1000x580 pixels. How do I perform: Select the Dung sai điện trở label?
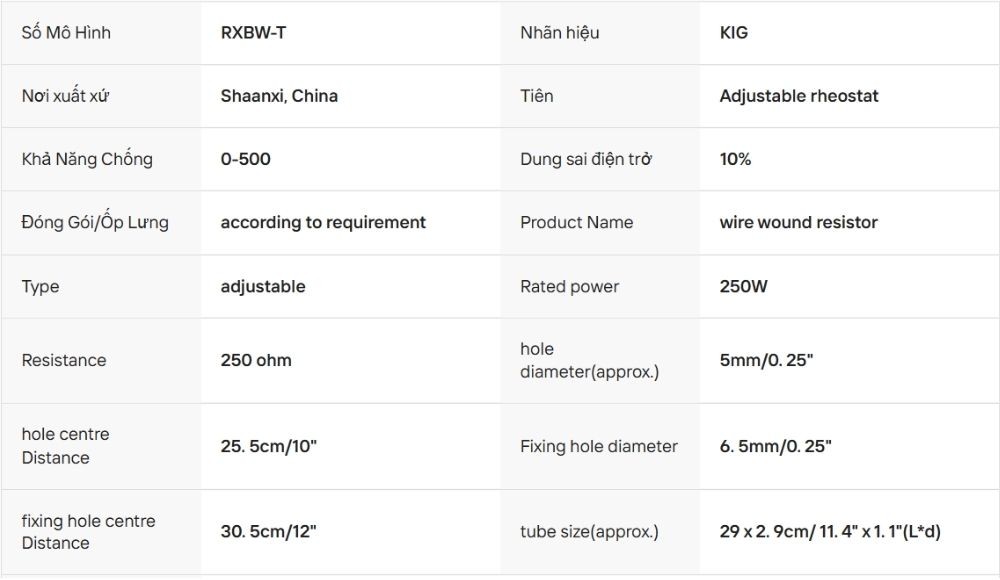tap(586, 159)
